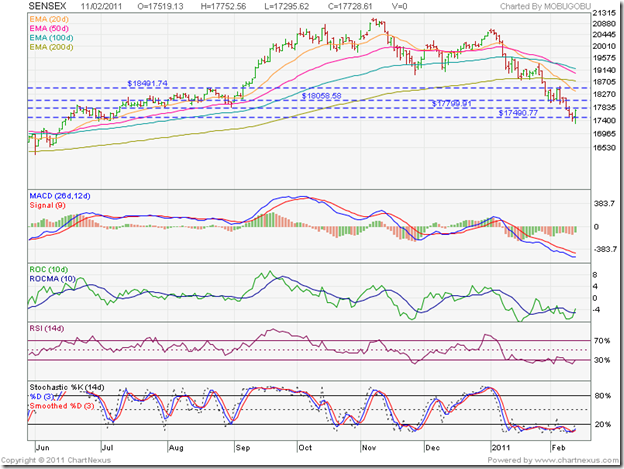
Task: Click the ROC (10d) indicator label
Action: coord(49,269)
